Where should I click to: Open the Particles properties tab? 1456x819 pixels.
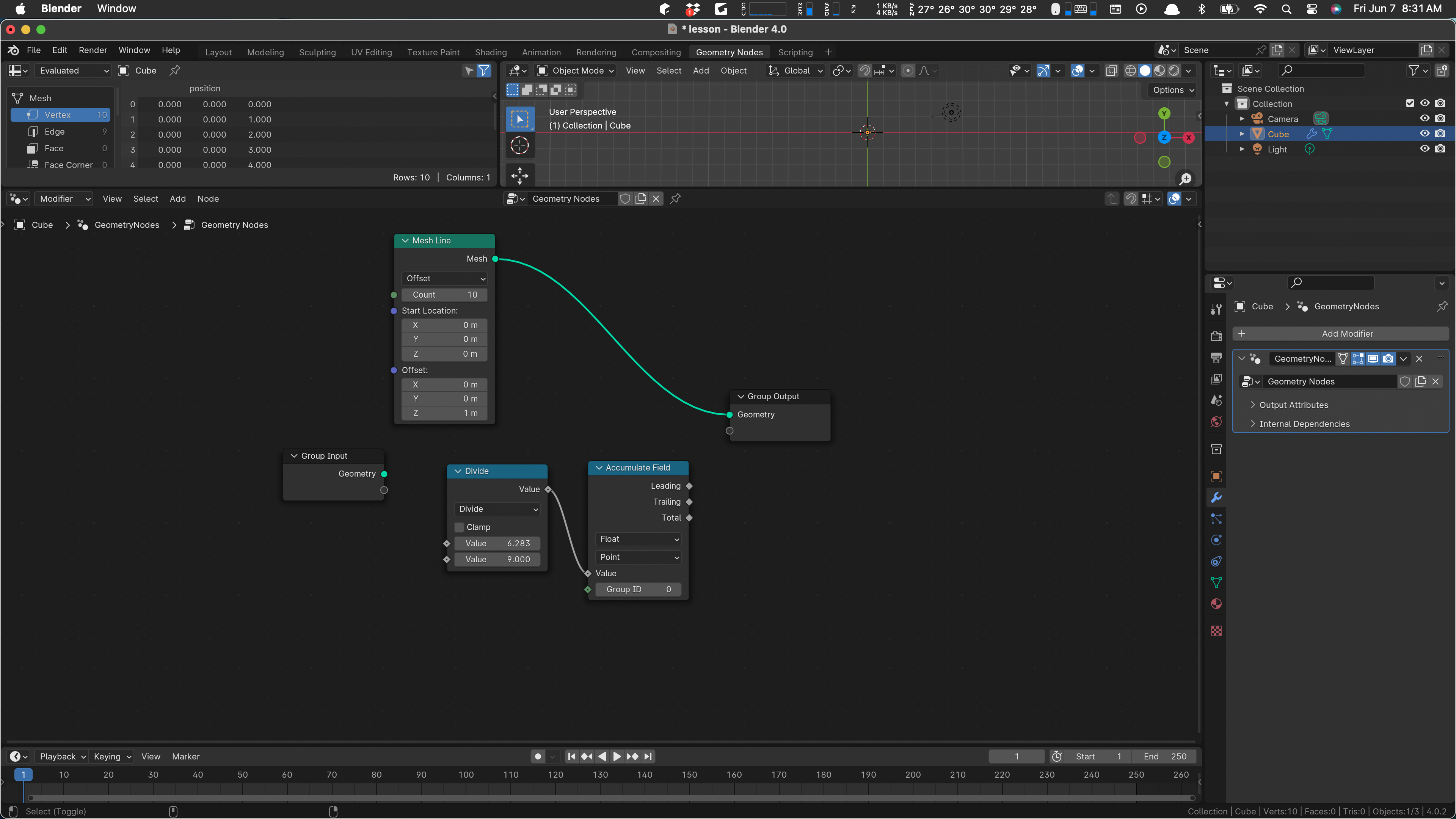1216,519
